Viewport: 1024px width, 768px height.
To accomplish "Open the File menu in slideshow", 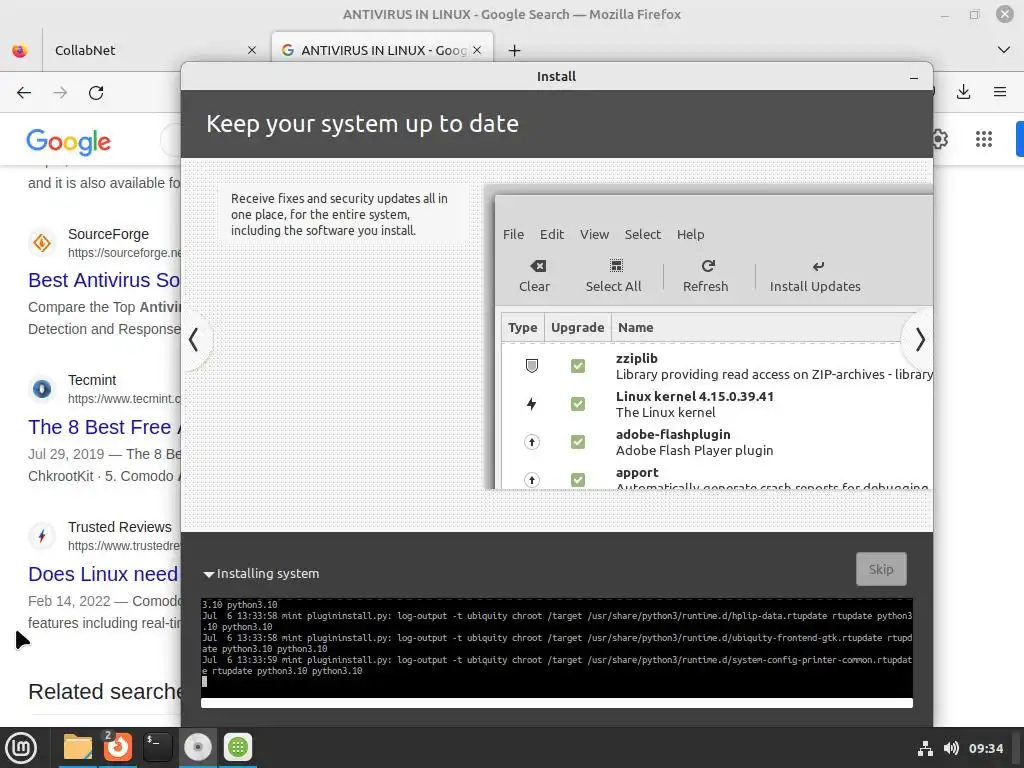I will [x=513, y=234].
